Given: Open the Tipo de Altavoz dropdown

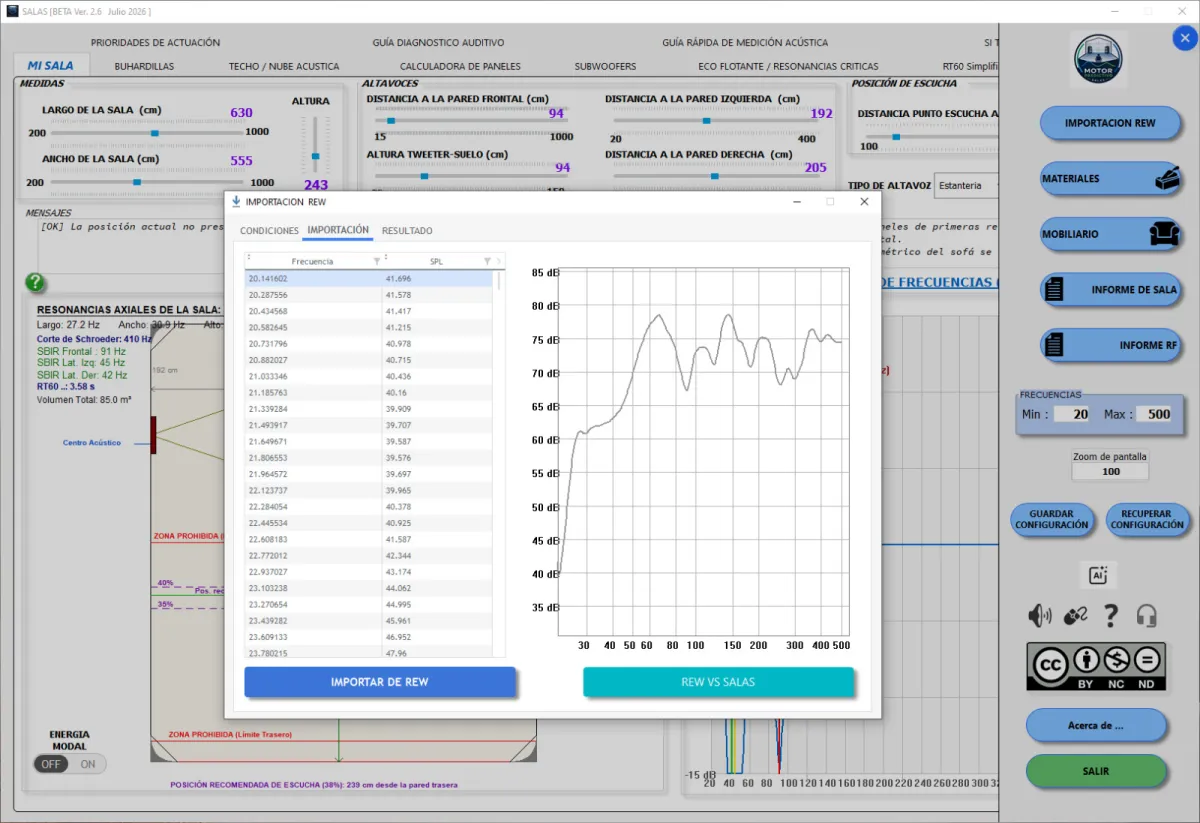Looking at the screenshot, I should click(x=968, y=185).
